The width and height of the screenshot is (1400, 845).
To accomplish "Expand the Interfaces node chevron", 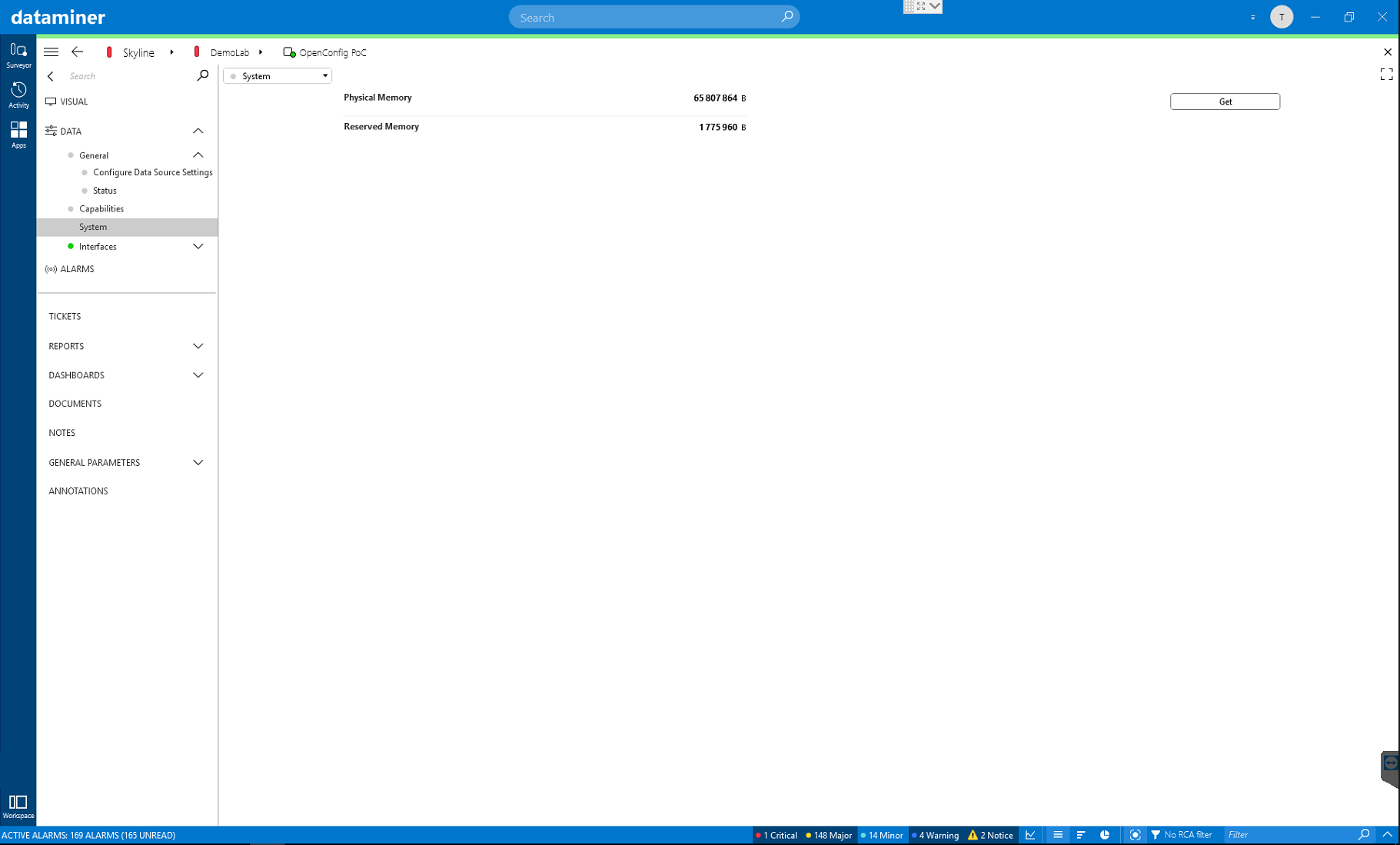I will click(x=198, y=246).
